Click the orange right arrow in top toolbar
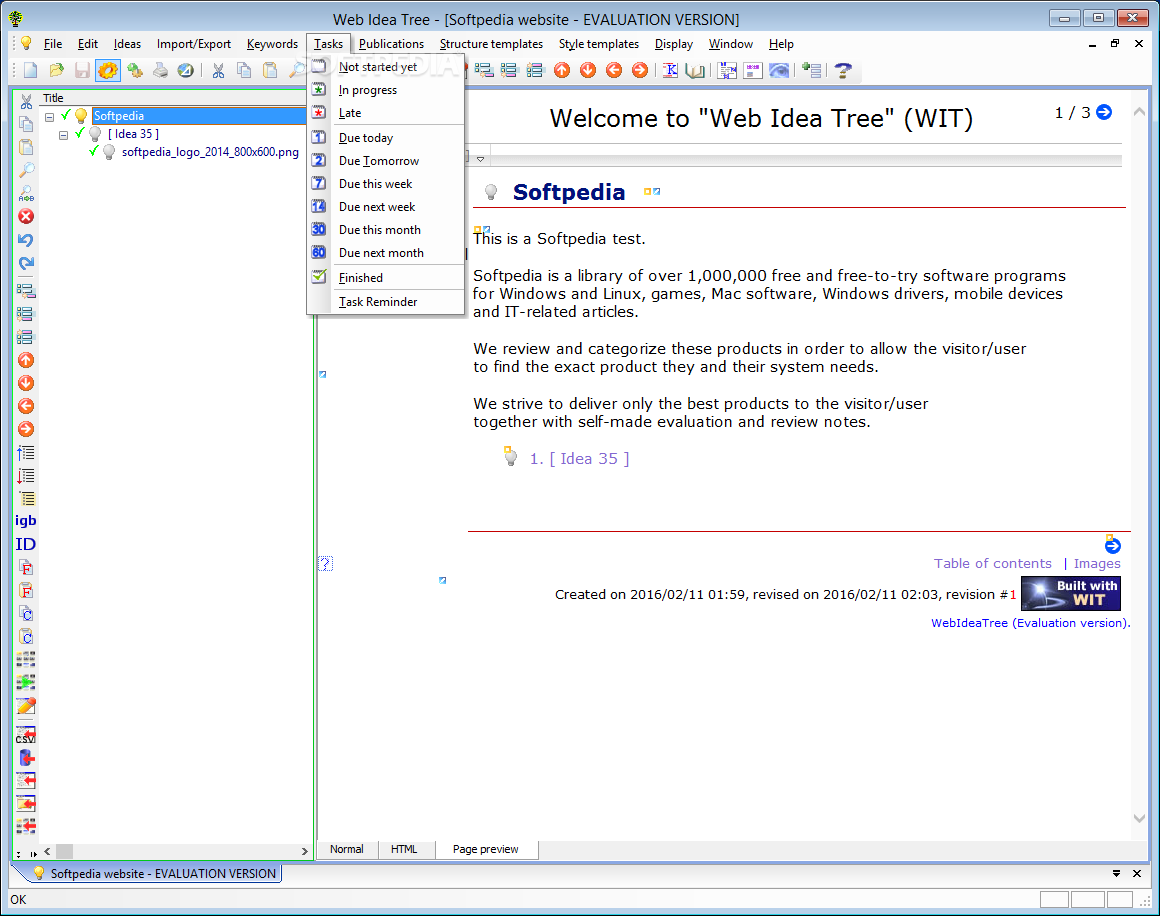 tap(640, 70)
